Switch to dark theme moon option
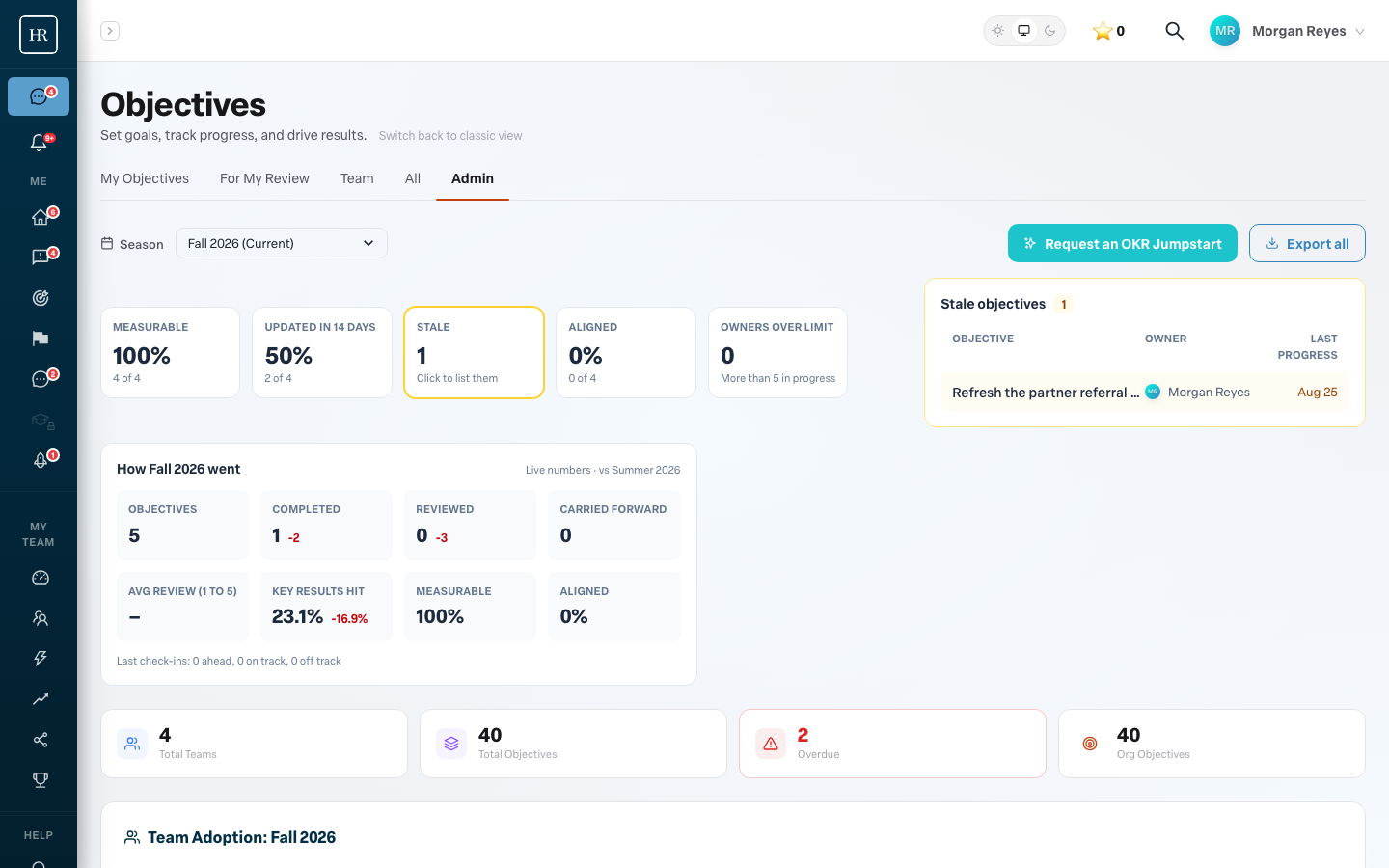This screenshot has width=1389, height=868. pyautogui.click(x=1050, y=31)
